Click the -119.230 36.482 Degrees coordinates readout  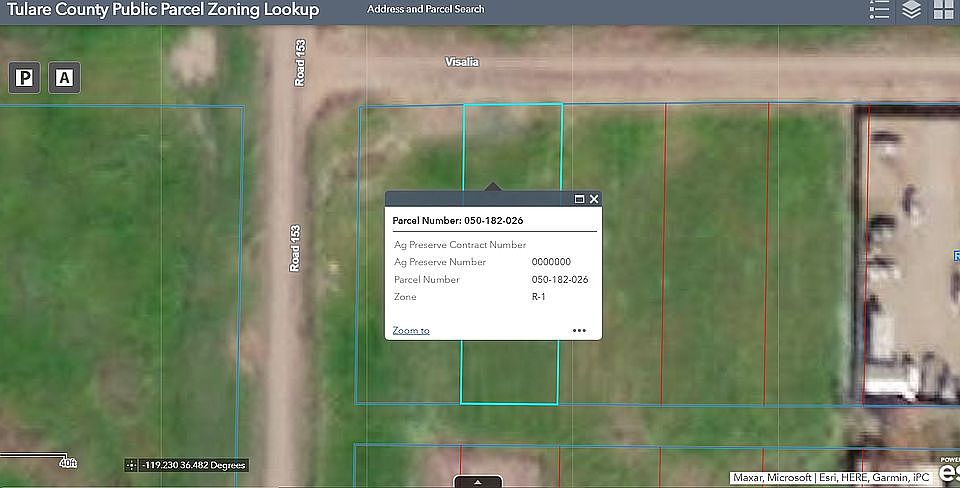tap(193, 465)
